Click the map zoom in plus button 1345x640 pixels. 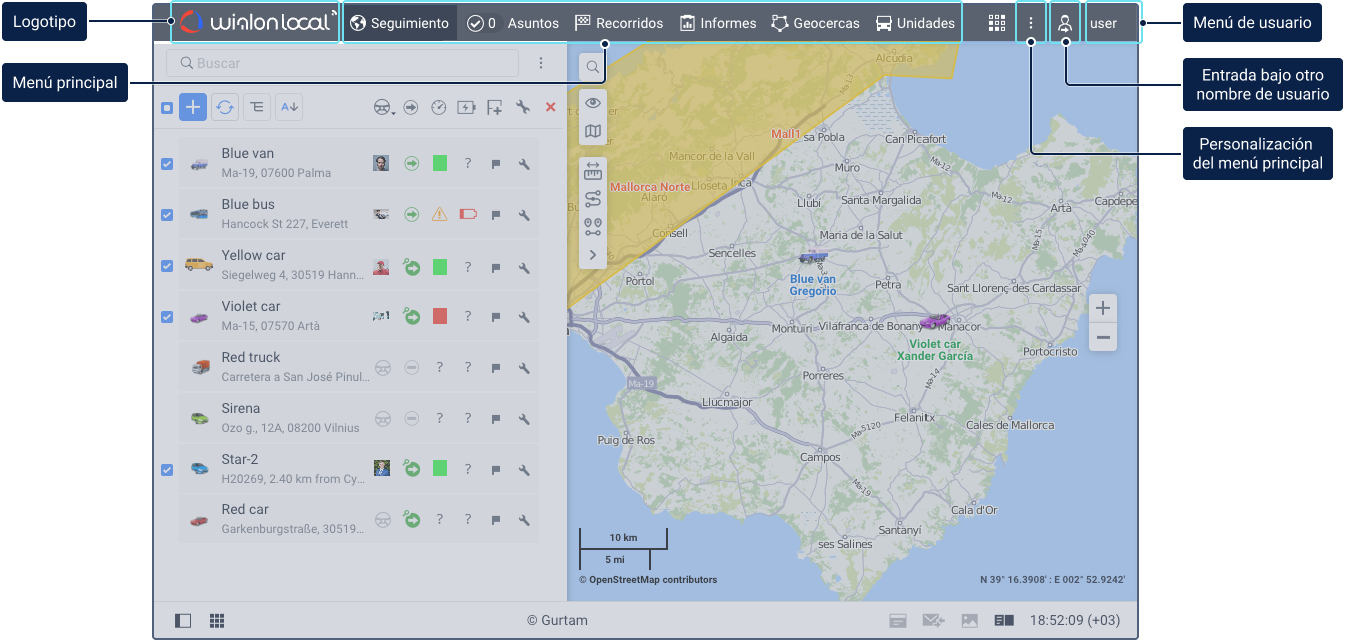pyautogui.click(x=1103, y=308)
